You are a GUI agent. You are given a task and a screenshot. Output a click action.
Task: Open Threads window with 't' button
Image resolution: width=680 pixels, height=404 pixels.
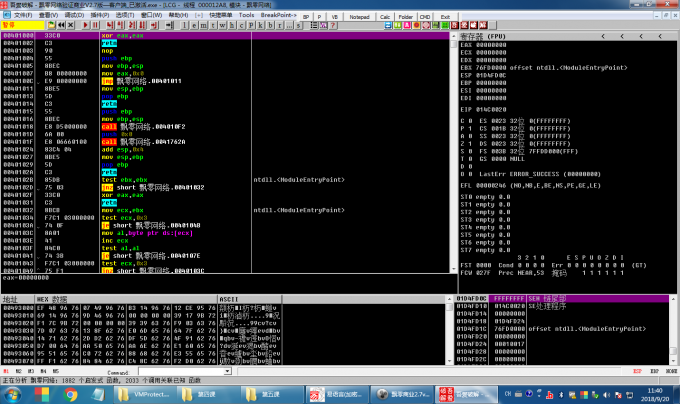pyautogui.click(x=213, y=25)
